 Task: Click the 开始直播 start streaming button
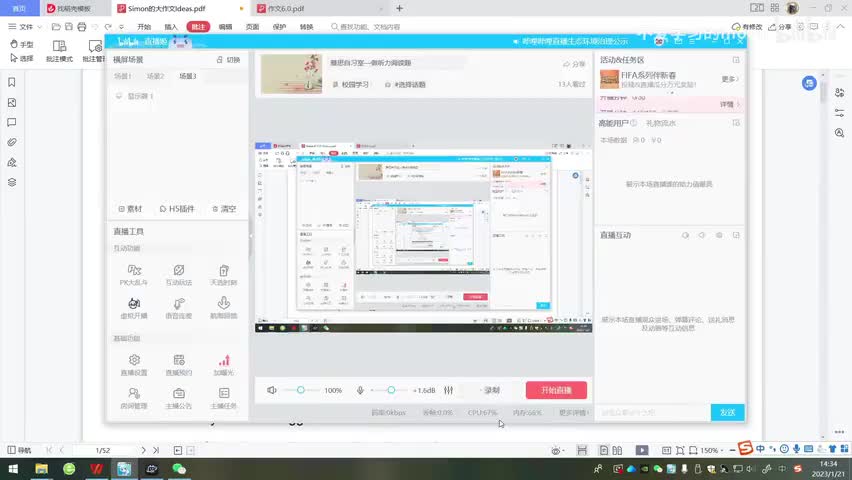point(556,390)
